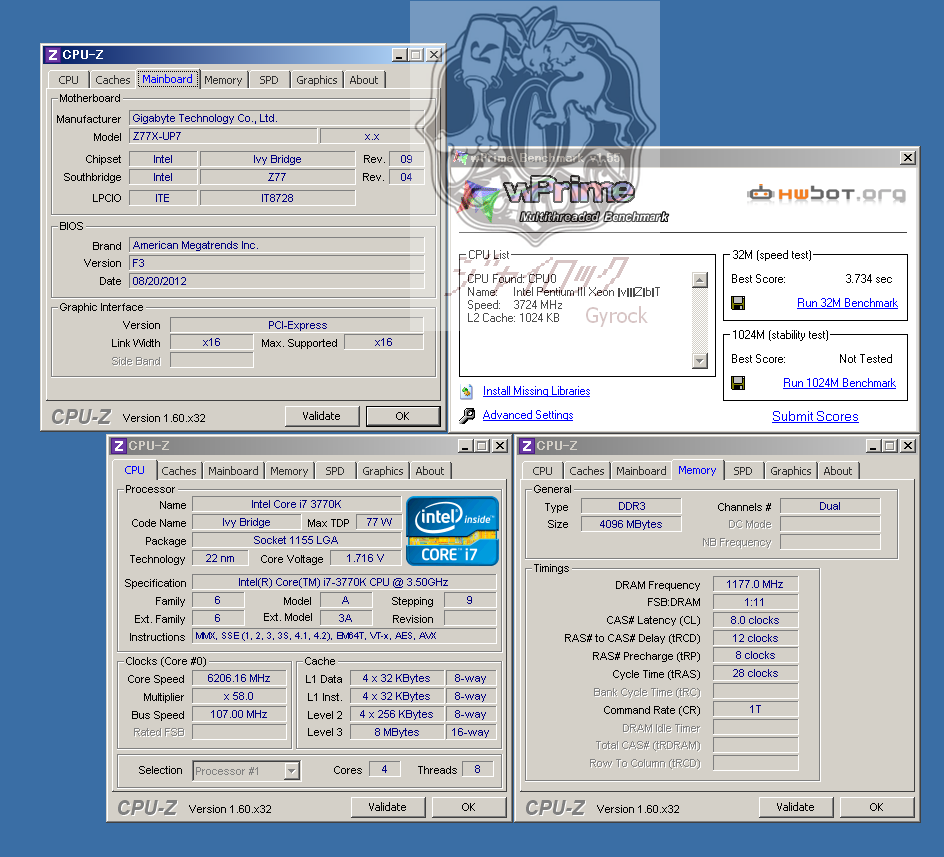Click the CAS# Latency value 8.0 clocks
Image resolution: width=944 pixels, height=857 pixels.
[x=756, y=620]
